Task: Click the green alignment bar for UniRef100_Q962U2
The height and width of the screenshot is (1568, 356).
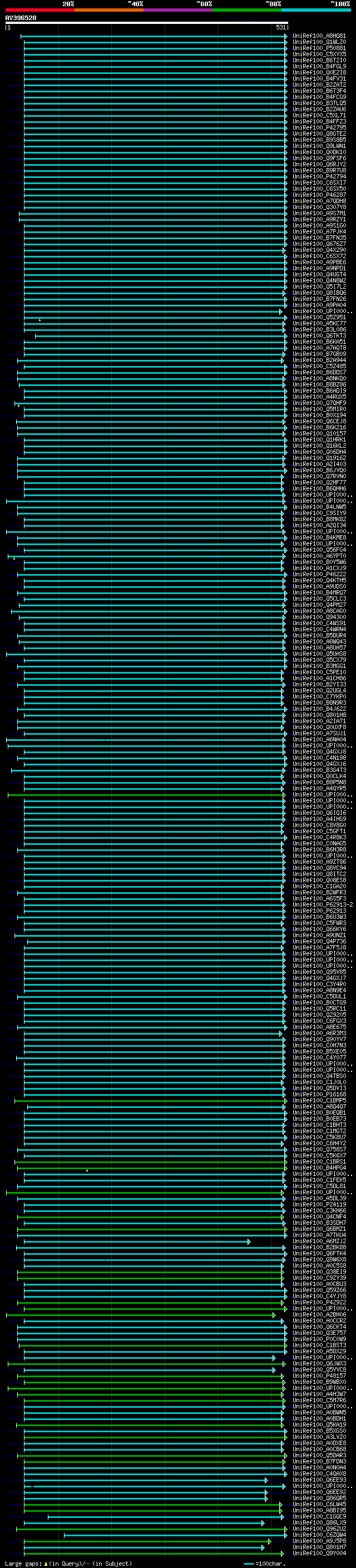Action: [151, 1529]
